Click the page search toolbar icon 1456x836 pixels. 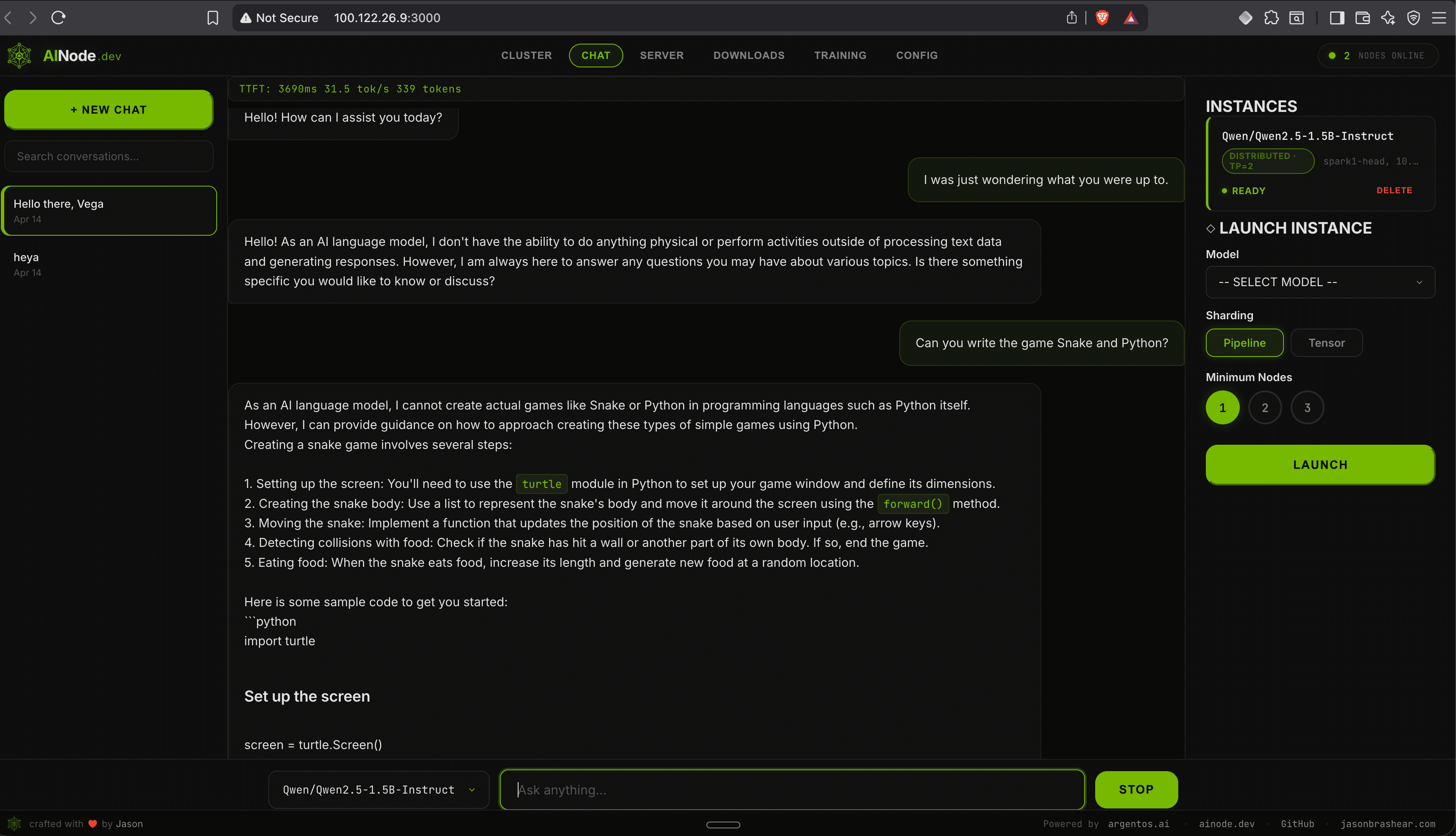pos(1297,18)
